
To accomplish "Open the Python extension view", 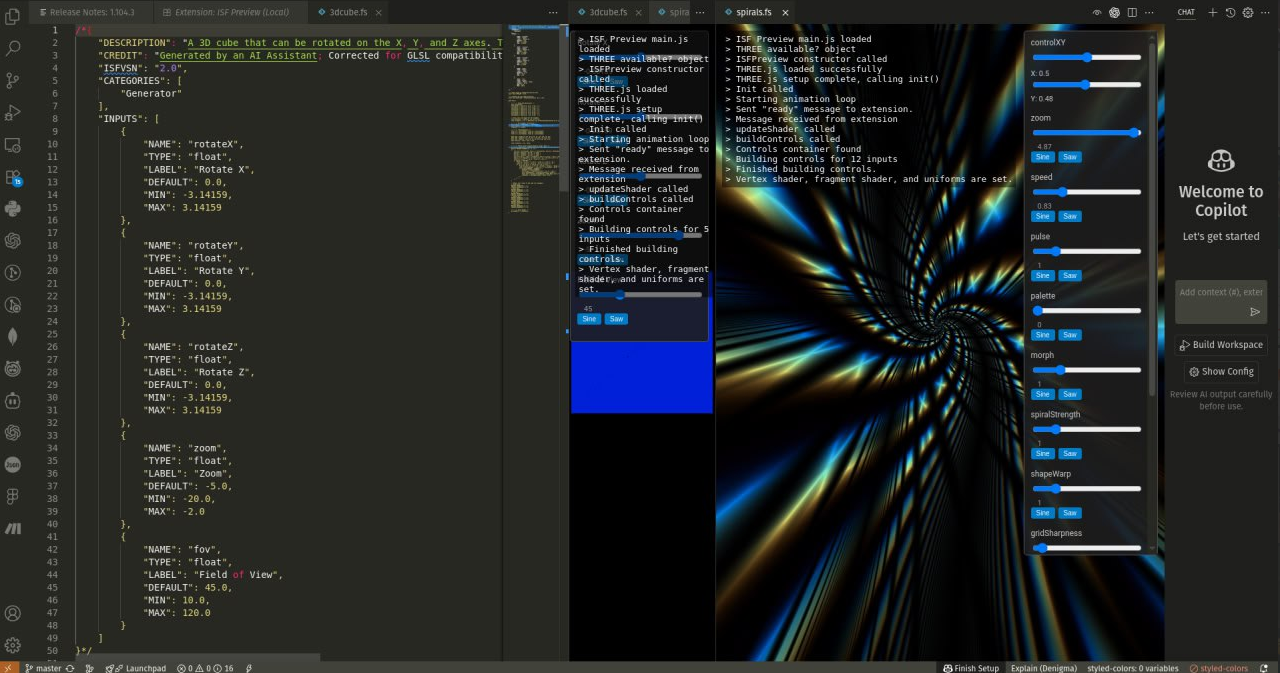I will [13, 209].
